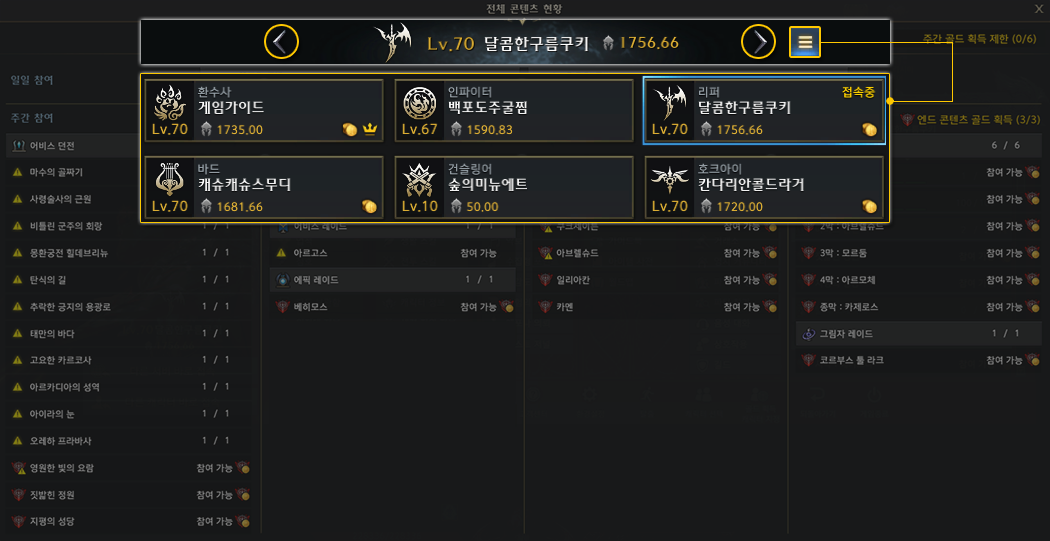Viewport: 1050px width, 541px height.
Task: Select the connected 달콤한구름쿠키 reaper card
Action: [x=764, y=110]
